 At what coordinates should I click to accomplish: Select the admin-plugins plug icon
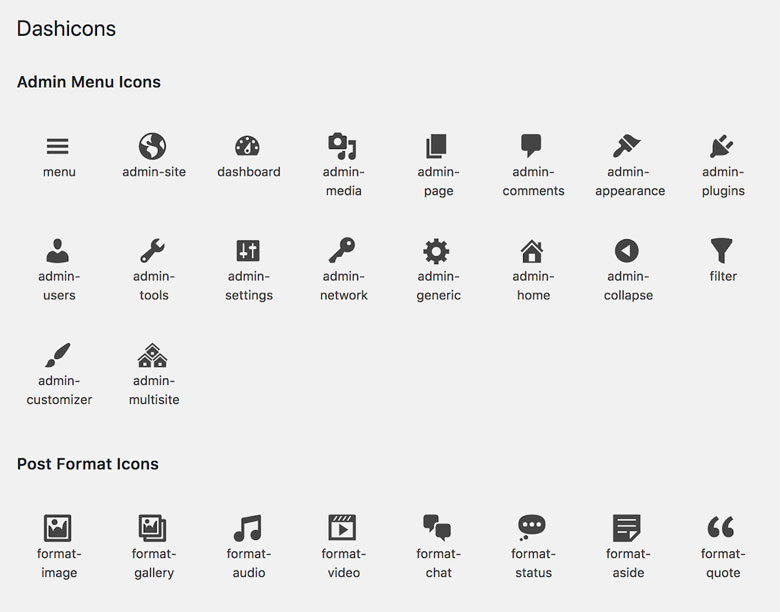722,146
